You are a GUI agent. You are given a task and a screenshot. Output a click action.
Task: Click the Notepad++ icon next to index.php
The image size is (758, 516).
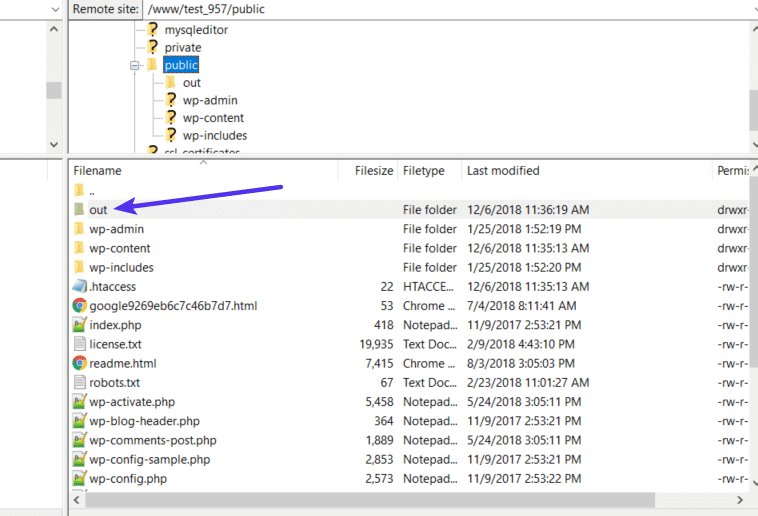point(79,325)
